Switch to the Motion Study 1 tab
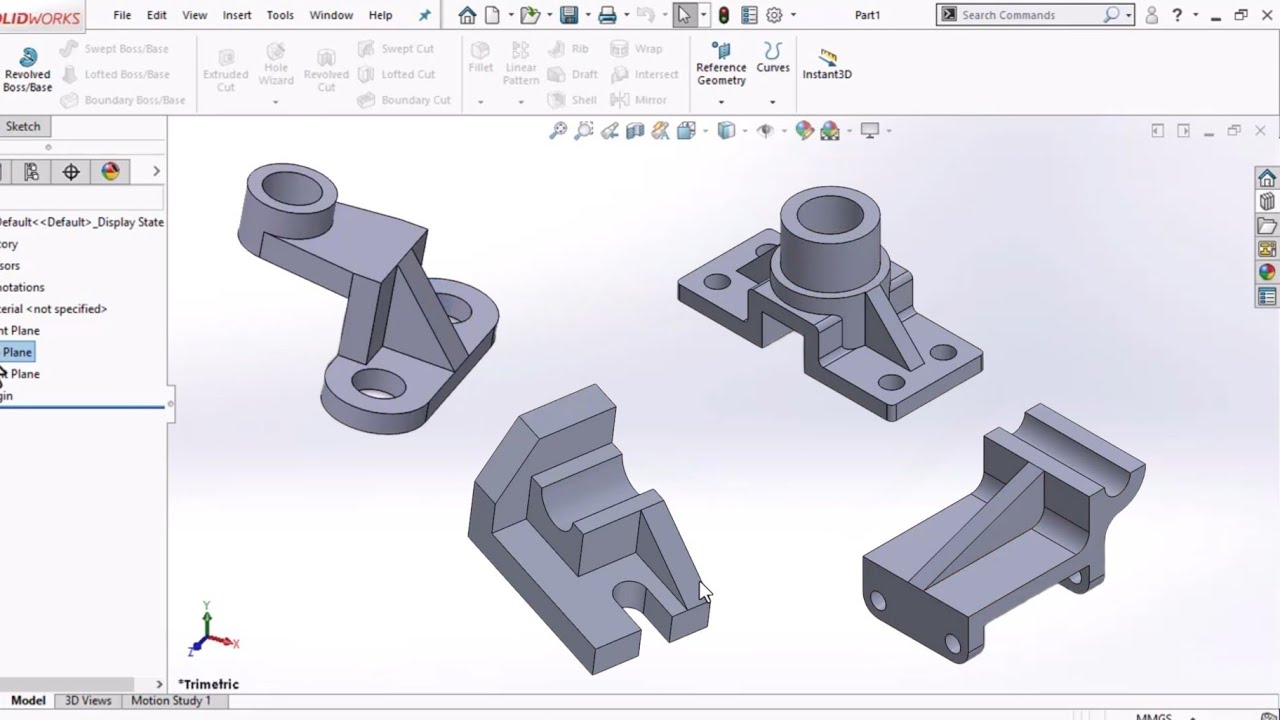Screen dimensions: 1280x720 (171, 701)
